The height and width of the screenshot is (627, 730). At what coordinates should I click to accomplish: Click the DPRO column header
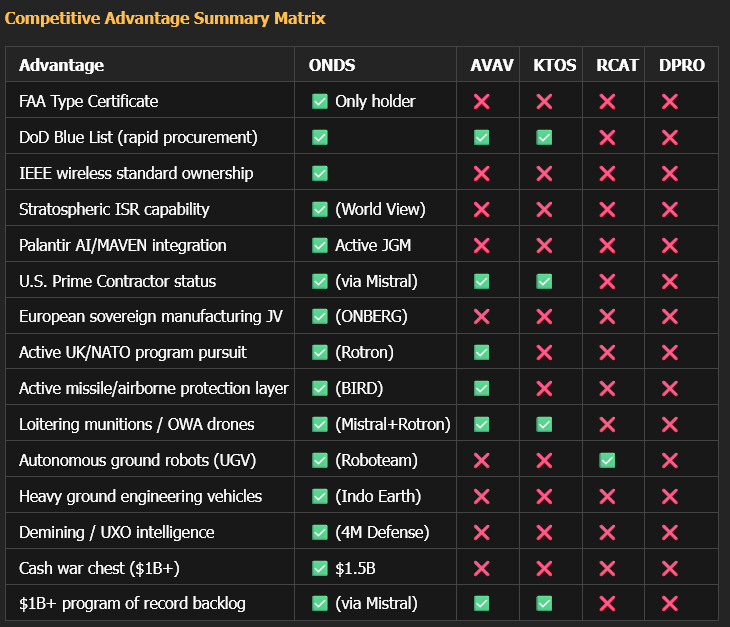(682, 65)
